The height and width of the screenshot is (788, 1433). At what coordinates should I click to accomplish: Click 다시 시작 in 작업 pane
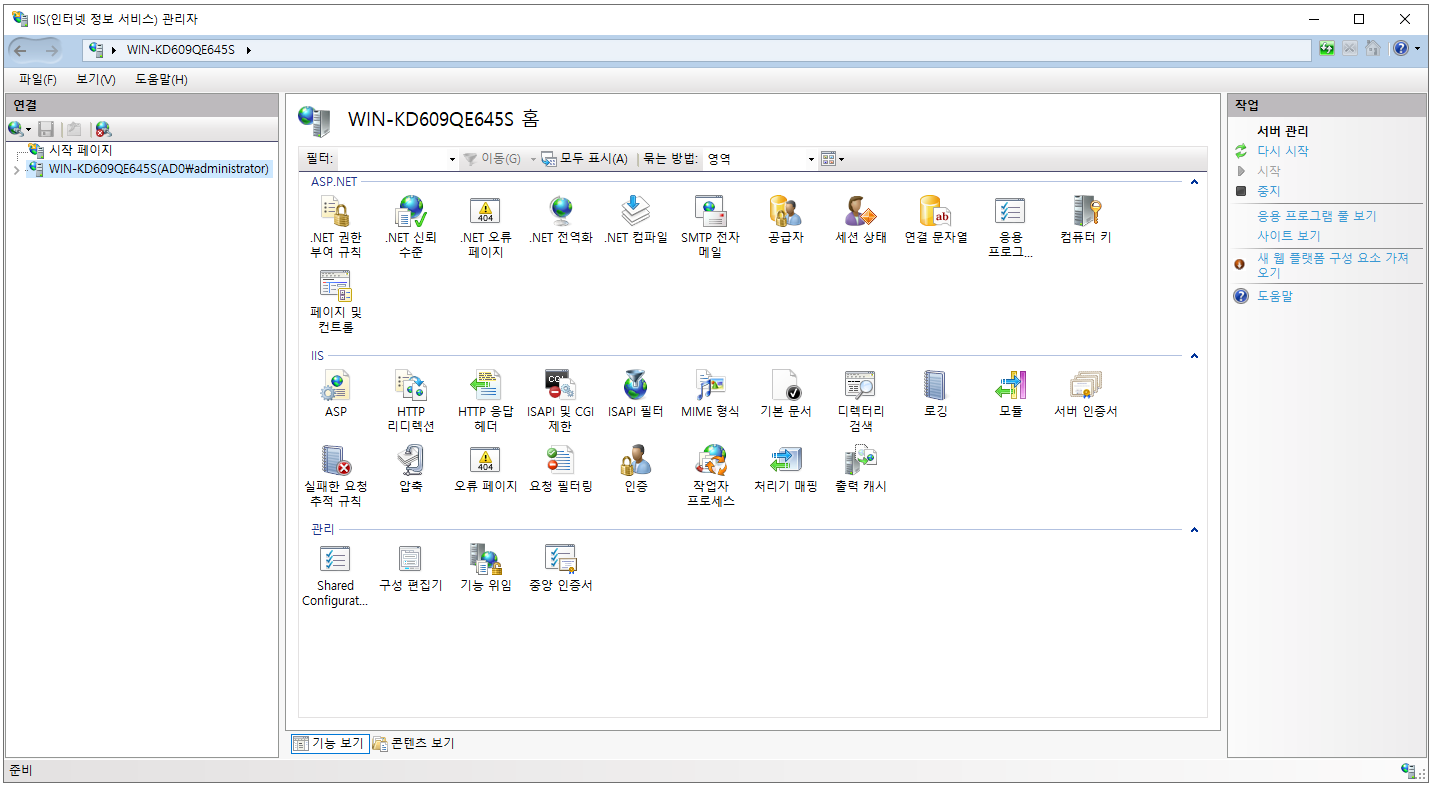1283,151
